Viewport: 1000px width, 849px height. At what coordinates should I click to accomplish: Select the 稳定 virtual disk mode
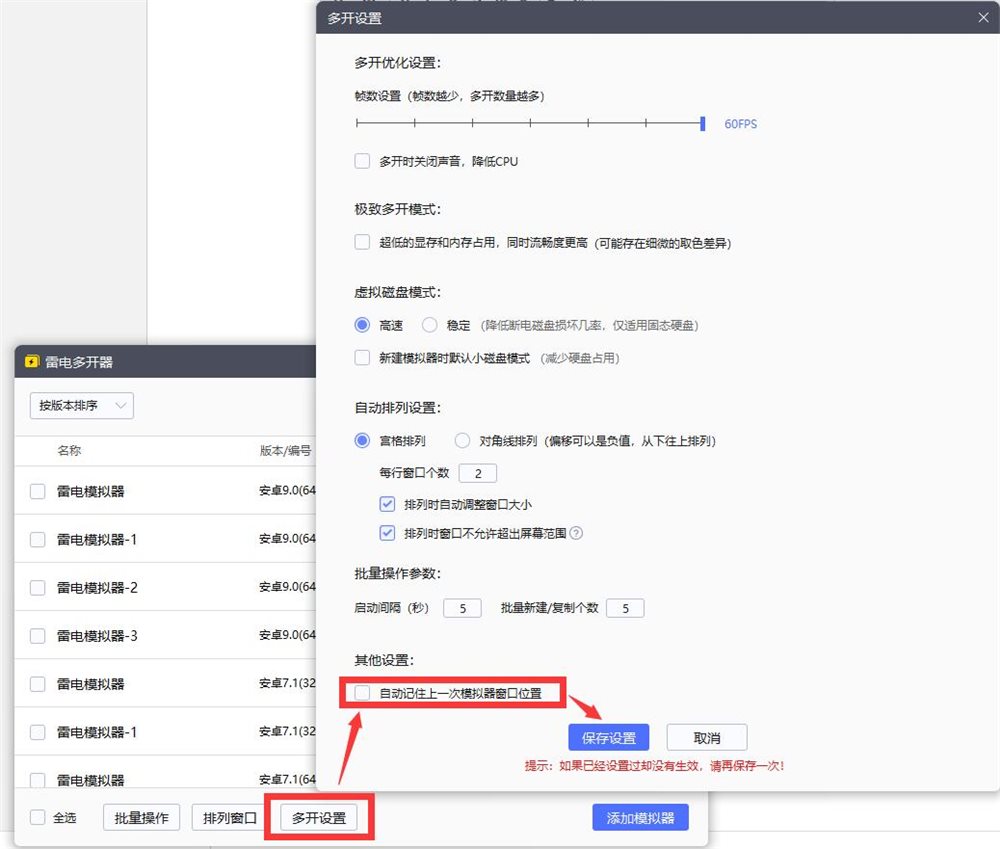pyautogui.click(x=430, y=325)
